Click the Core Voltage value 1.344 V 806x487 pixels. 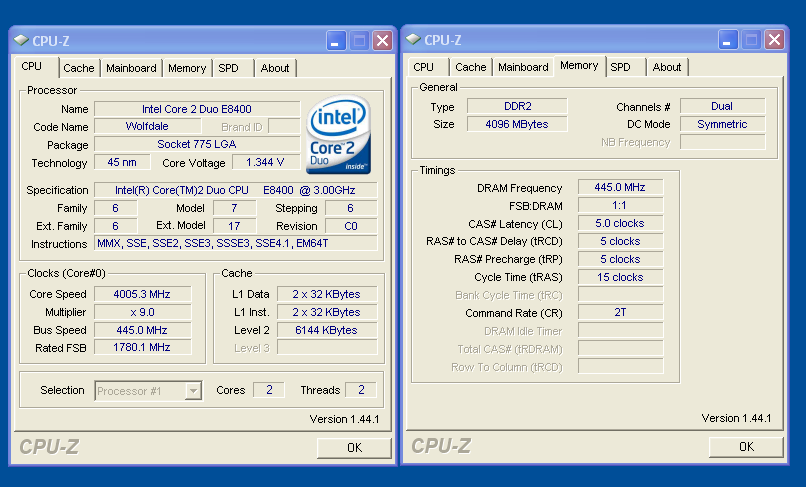pyautogui.click(x=265, y=163)
